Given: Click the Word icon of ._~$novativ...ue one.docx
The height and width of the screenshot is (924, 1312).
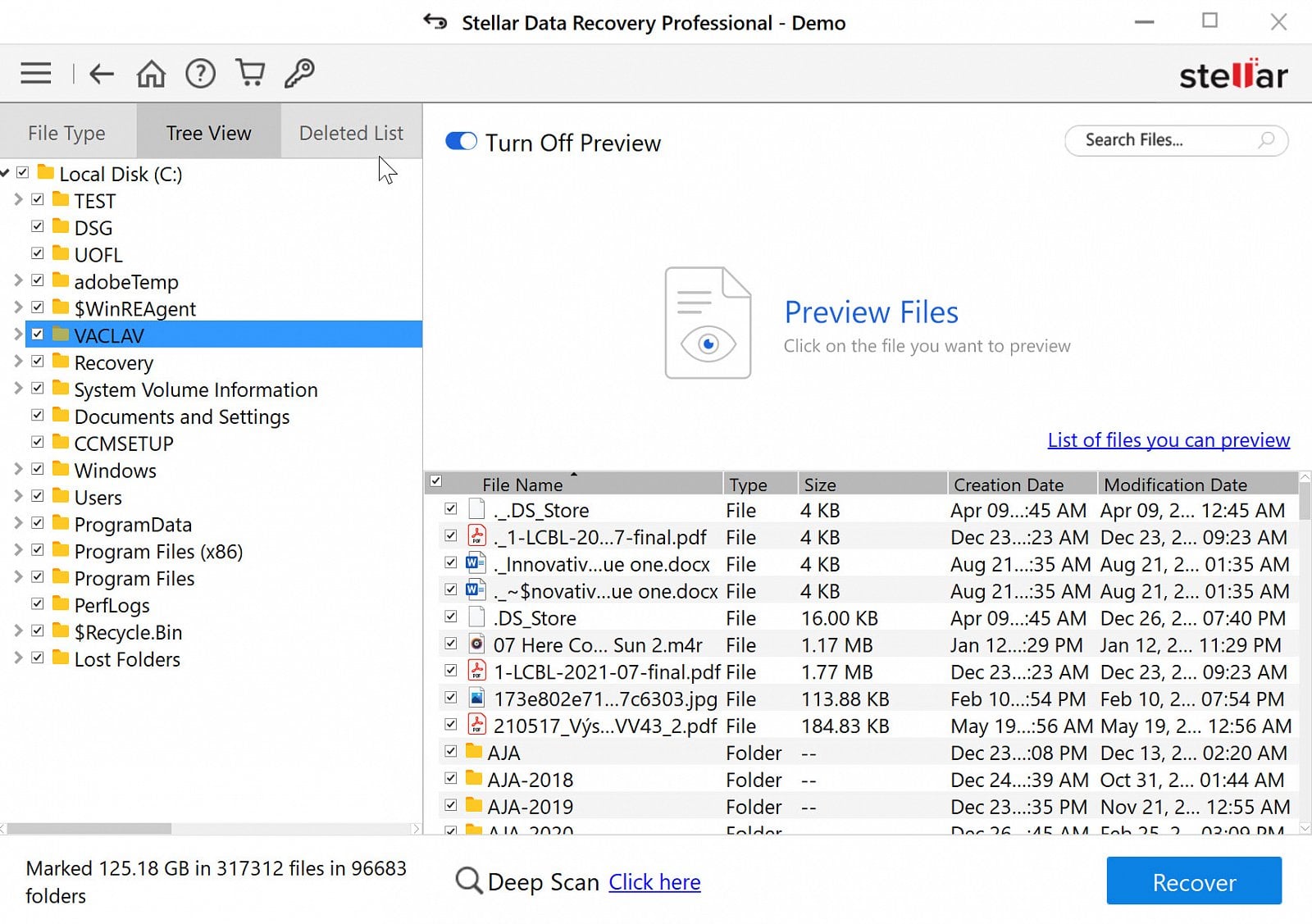Looking at the screenshot, I should [476, 590].
